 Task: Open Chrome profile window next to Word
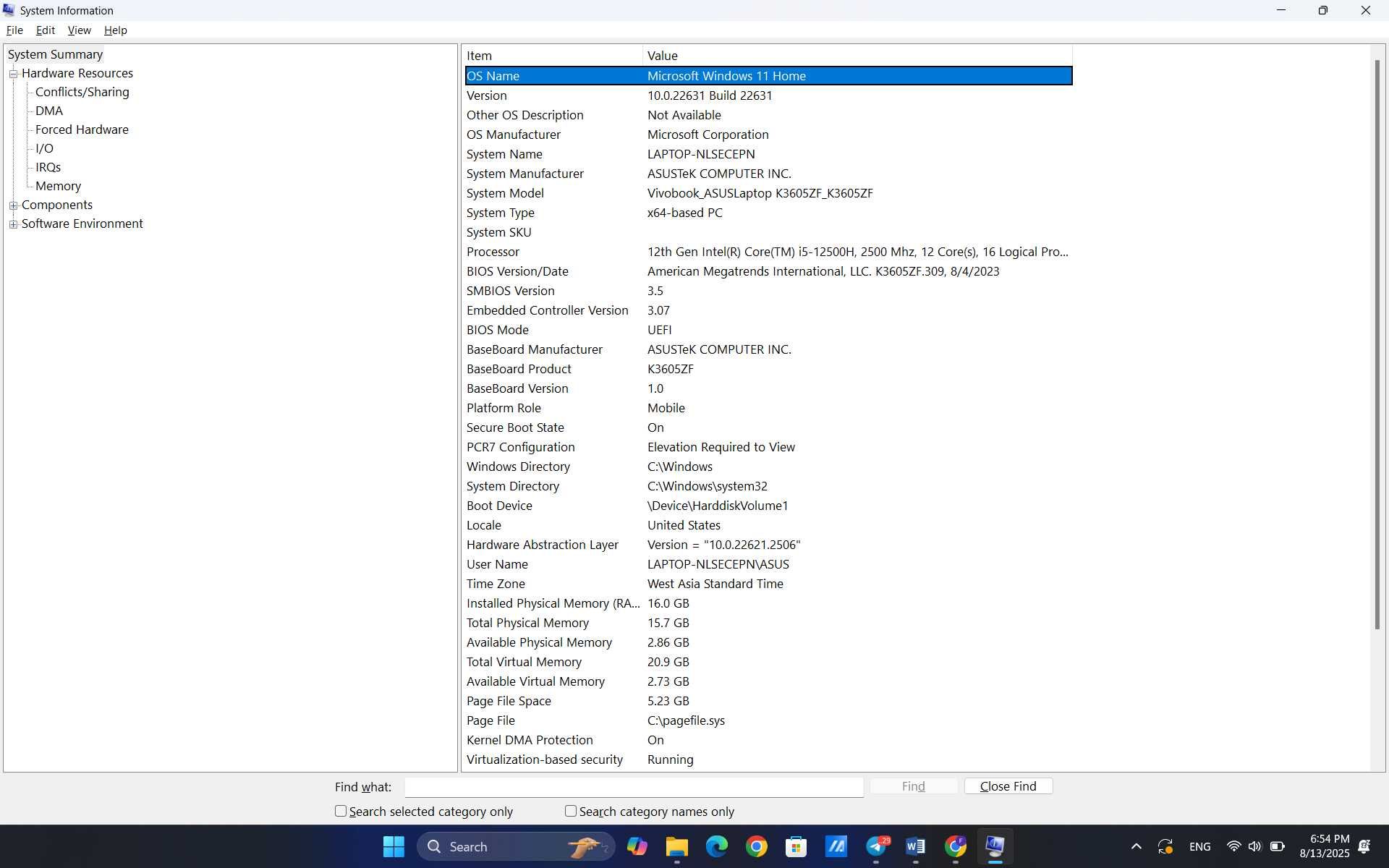click(x=956, y=846)
